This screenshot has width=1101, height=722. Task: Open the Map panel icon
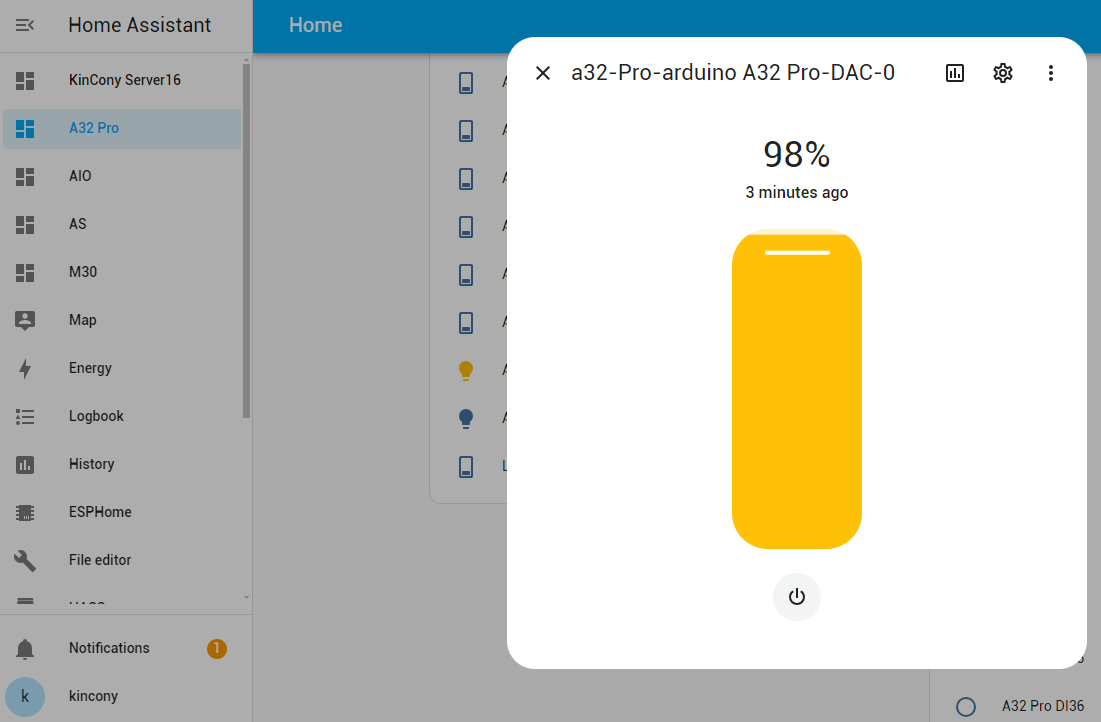(25, 320)
